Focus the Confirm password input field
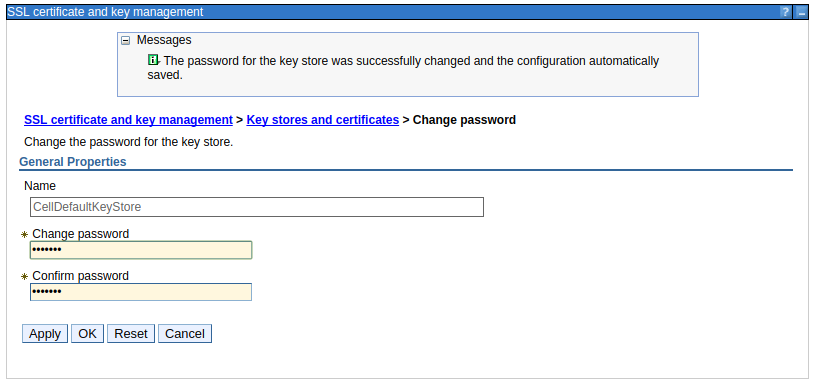The height and width of the screenshot is (384, 815). tap(141, 292)
